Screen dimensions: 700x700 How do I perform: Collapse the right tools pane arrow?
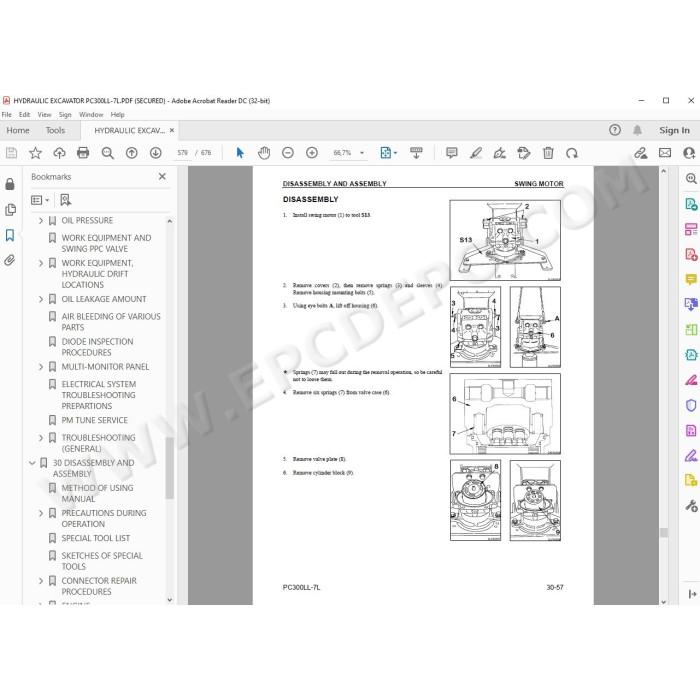[x=692, y=594]
